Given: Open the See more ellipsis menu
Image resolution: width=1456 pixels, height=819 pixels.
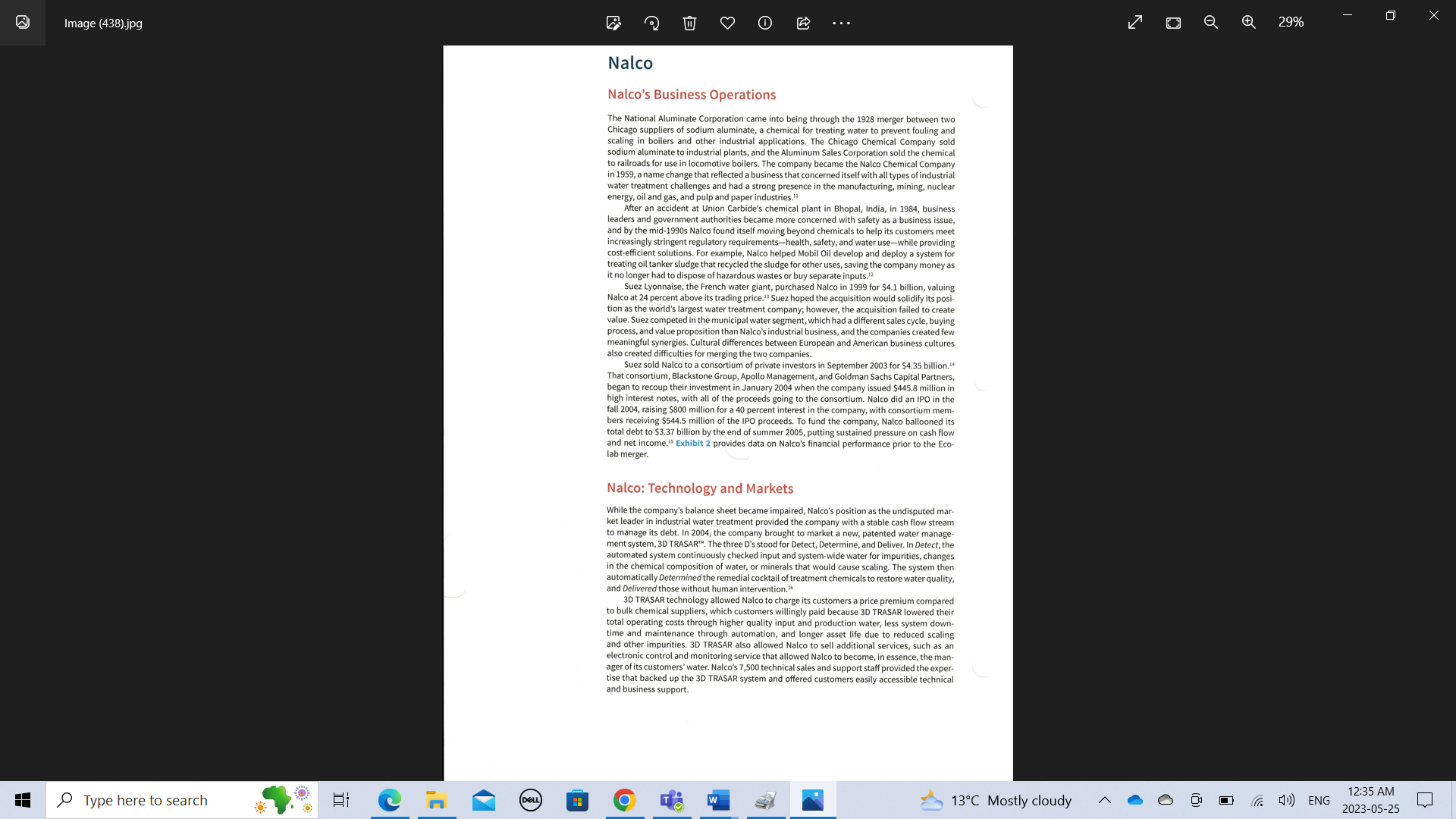Looking at the screenshot, I should (841, 23).
